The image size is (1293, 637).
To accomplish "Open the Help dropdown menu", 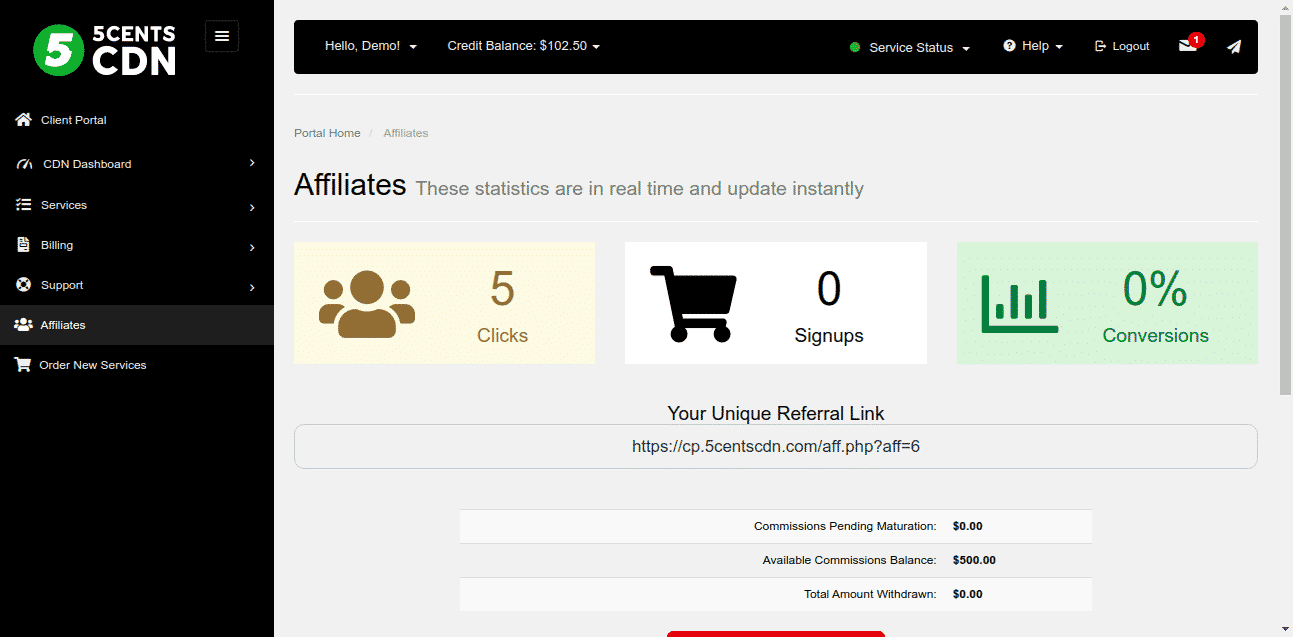I will (x=1033, y=46).
